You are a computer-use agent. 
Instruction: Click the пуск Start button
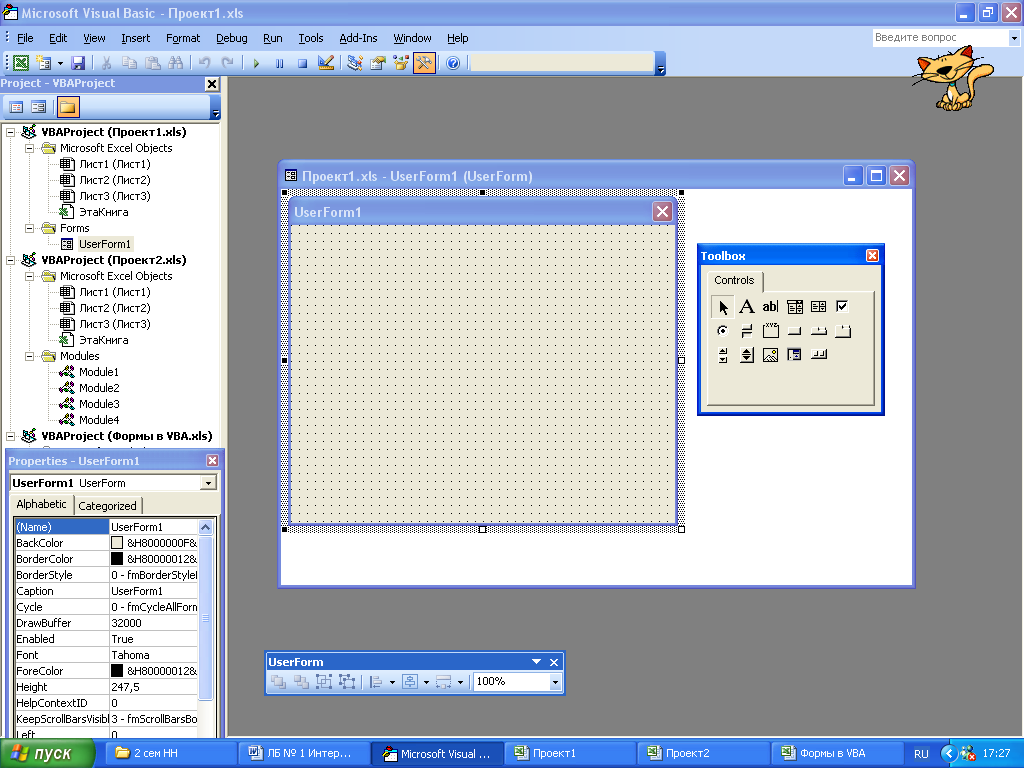[47, 753]
